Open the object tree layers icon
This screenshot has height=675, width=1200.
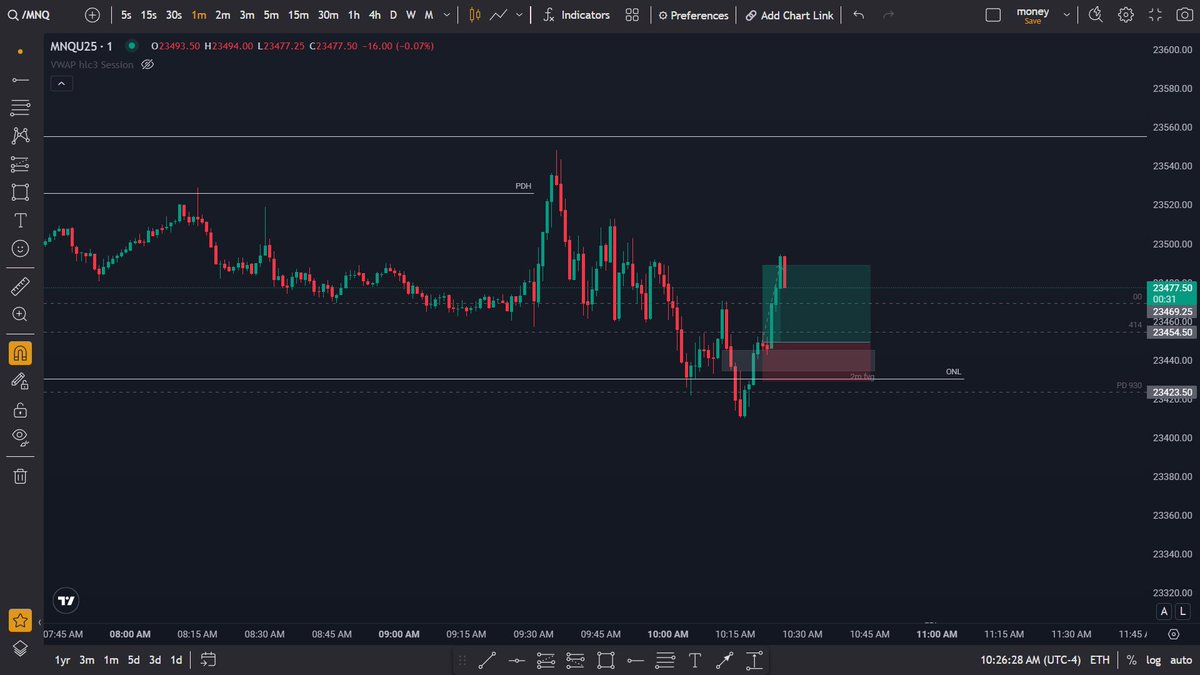(20, 648)
